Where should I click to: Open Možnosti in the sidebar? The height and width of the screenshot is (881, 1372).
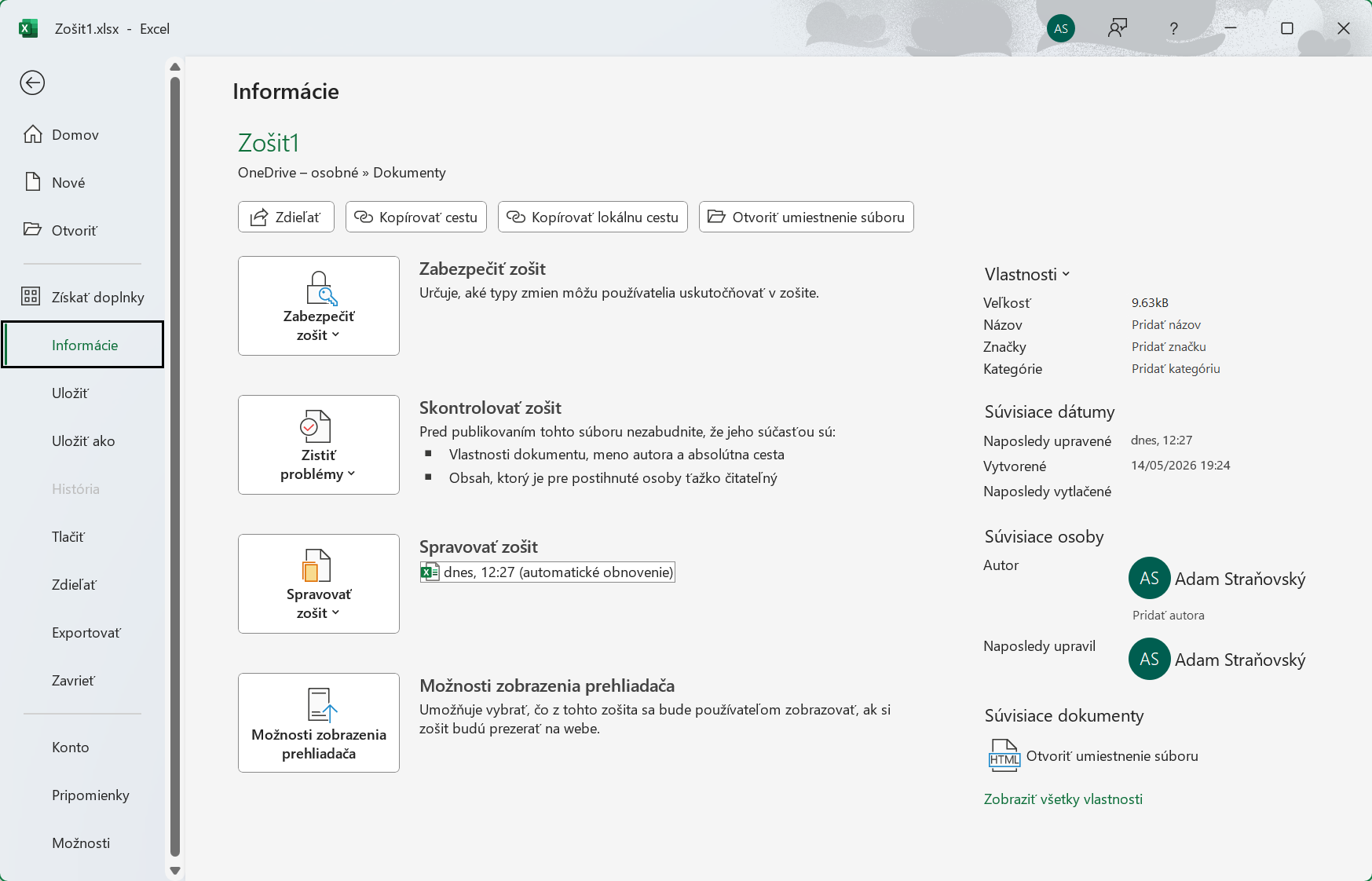[81, 843]
